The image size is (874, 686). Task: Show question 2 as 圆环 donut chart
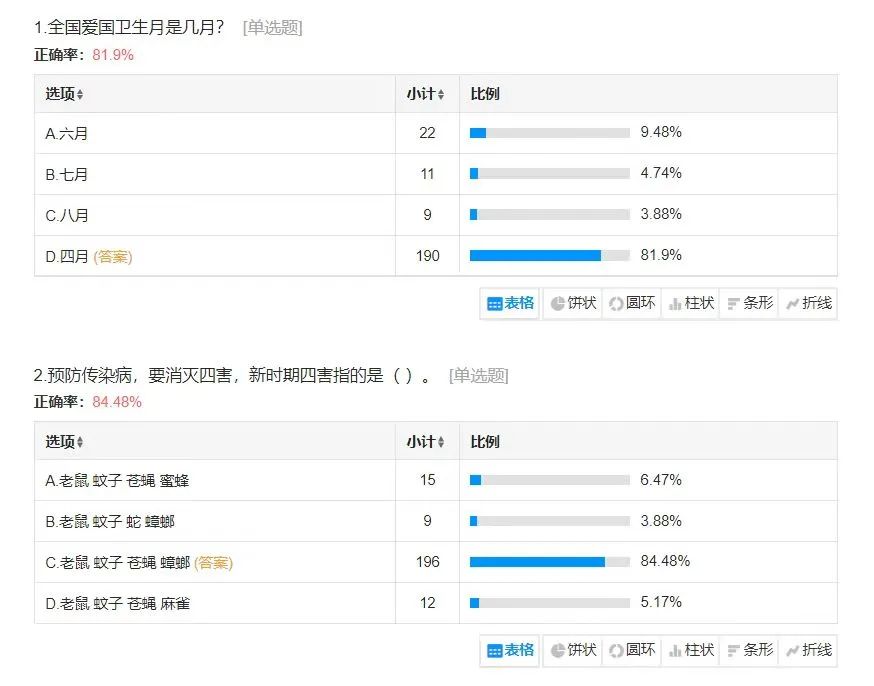632,650
